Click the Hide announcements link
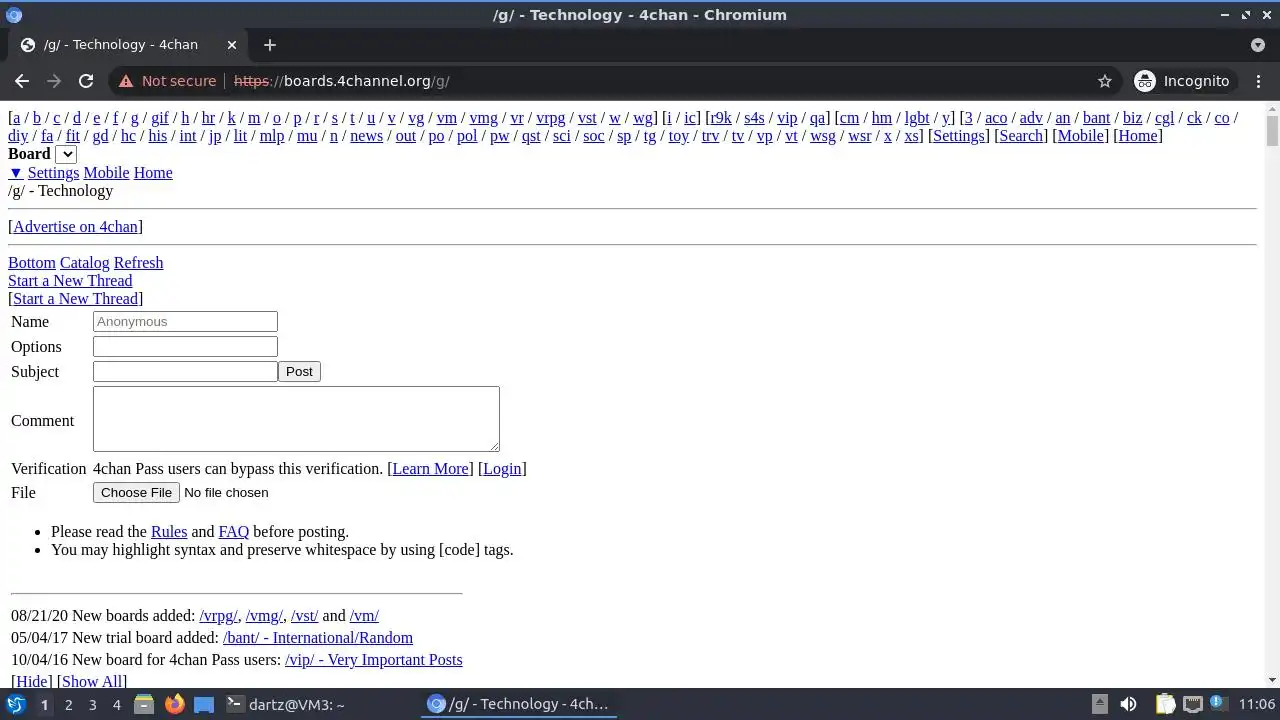 (x=31, y=682)
